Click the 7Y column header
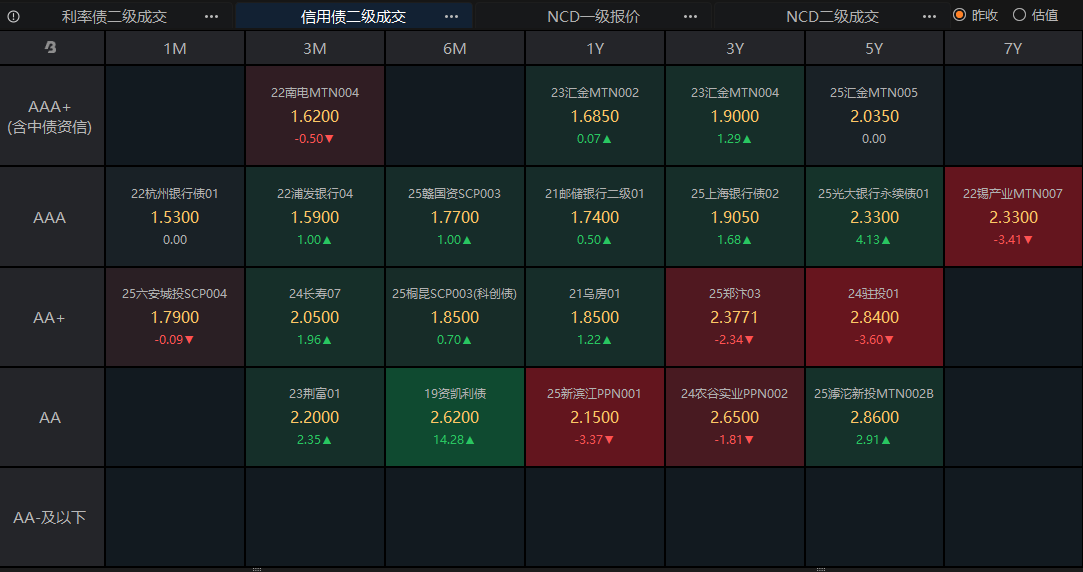Image resolution: width=1083 pixels, height=572 pixels. tap(1013, 48)
